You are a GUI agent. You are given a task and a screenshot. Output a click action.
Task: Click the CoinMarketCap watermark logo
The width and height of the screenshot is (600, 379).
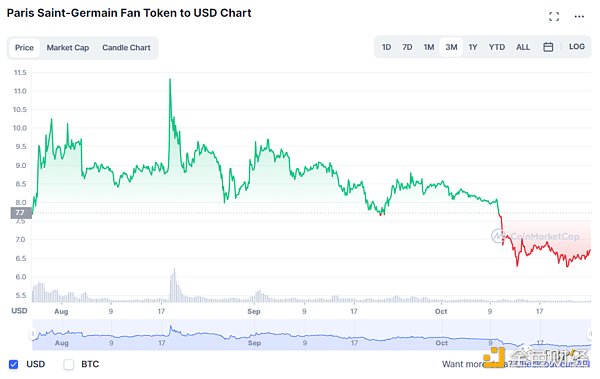[x=535, y=236]
